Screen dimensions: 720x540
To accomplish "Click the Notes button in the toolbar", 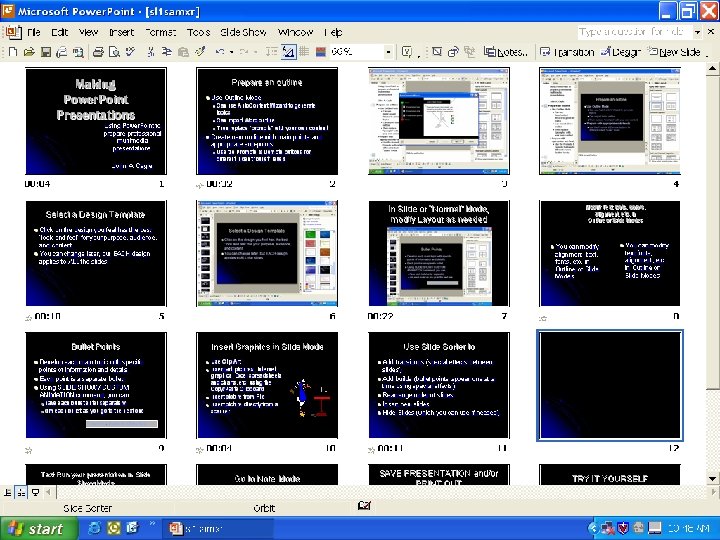I will coord(506,52).
